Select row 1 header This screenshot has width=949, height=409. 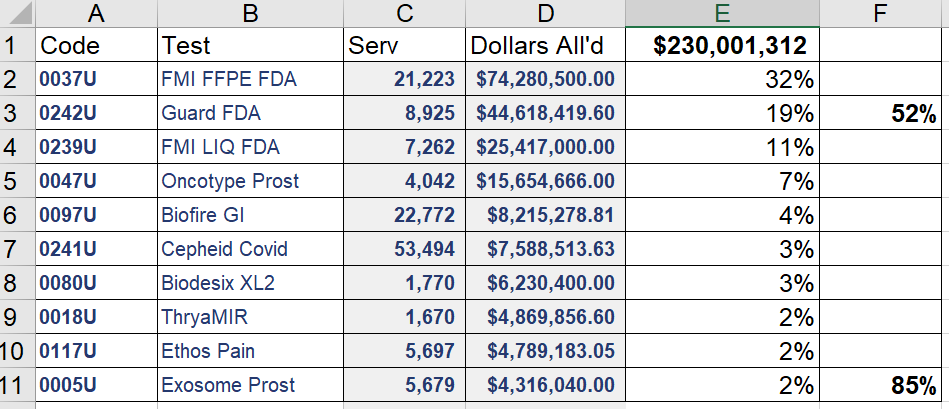click(x=17, y=45)
